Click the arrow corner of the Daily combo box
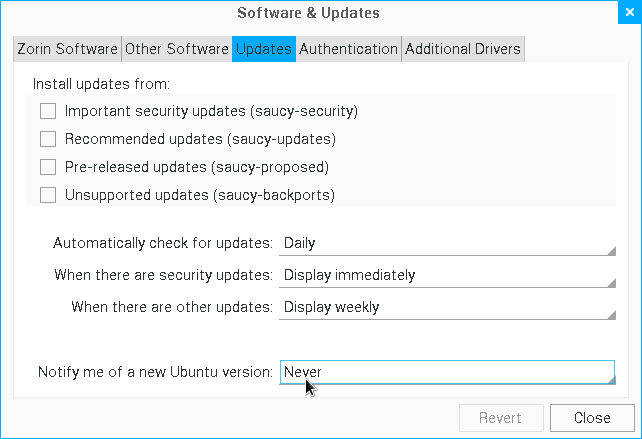642x439 pixels. (612, 251)
